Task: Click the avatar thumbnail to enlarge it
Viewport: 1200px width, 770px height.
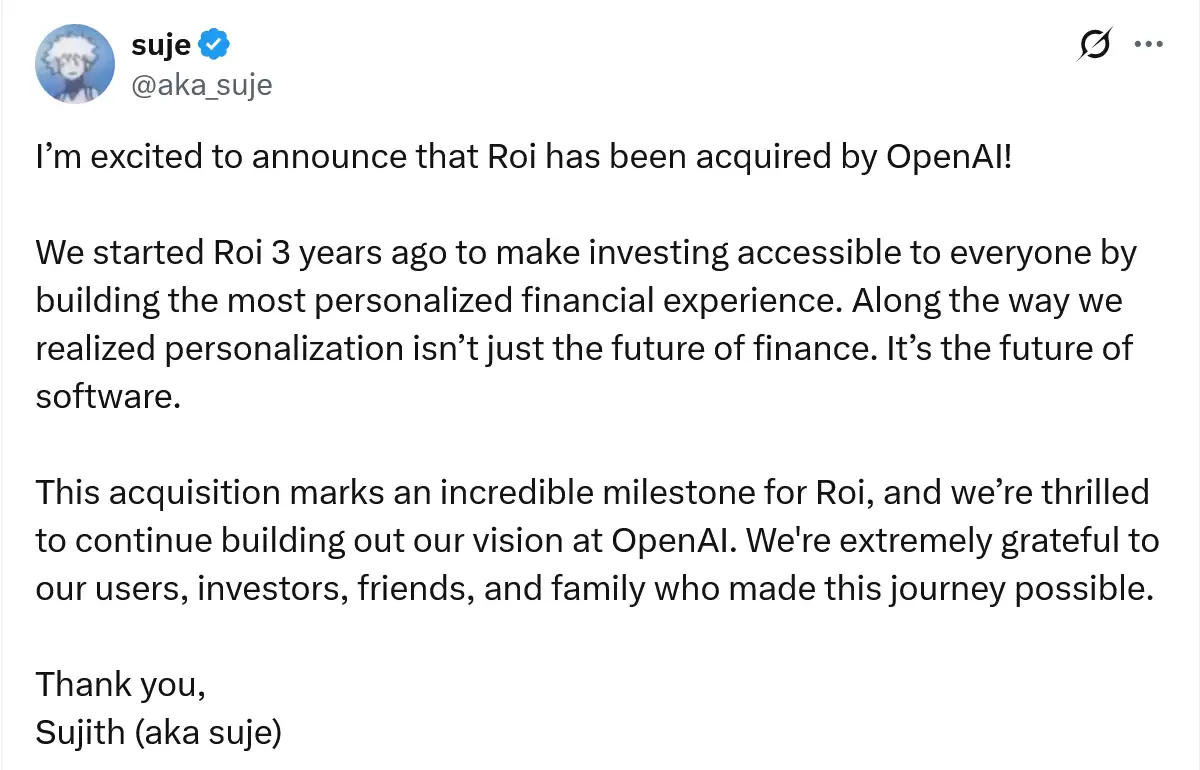Action: tap(75, 64)
